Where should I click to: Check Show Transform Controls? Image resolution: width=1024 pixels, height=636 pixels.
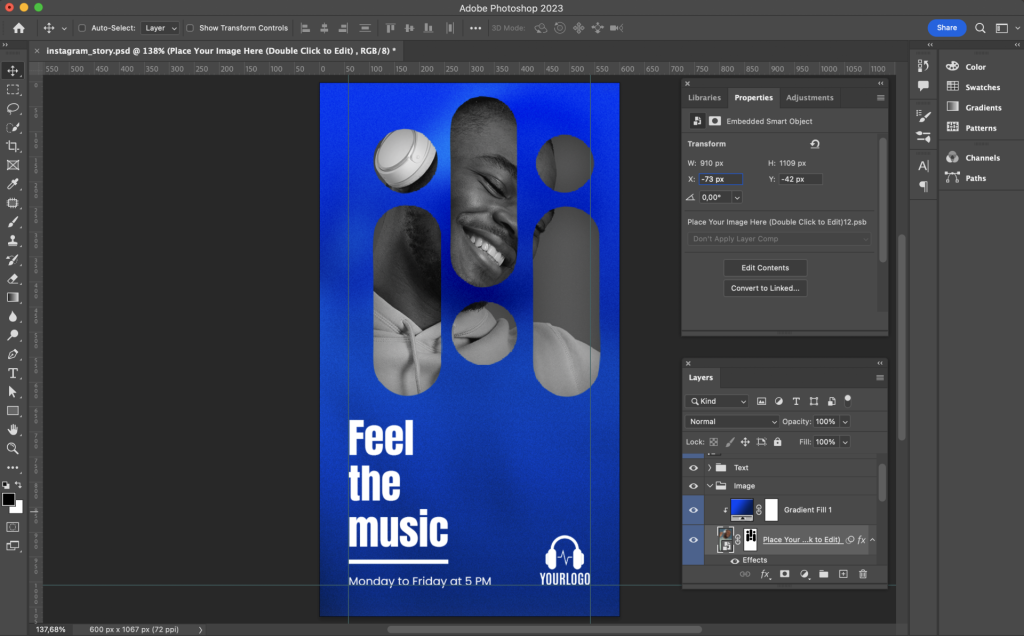(190, 28)
